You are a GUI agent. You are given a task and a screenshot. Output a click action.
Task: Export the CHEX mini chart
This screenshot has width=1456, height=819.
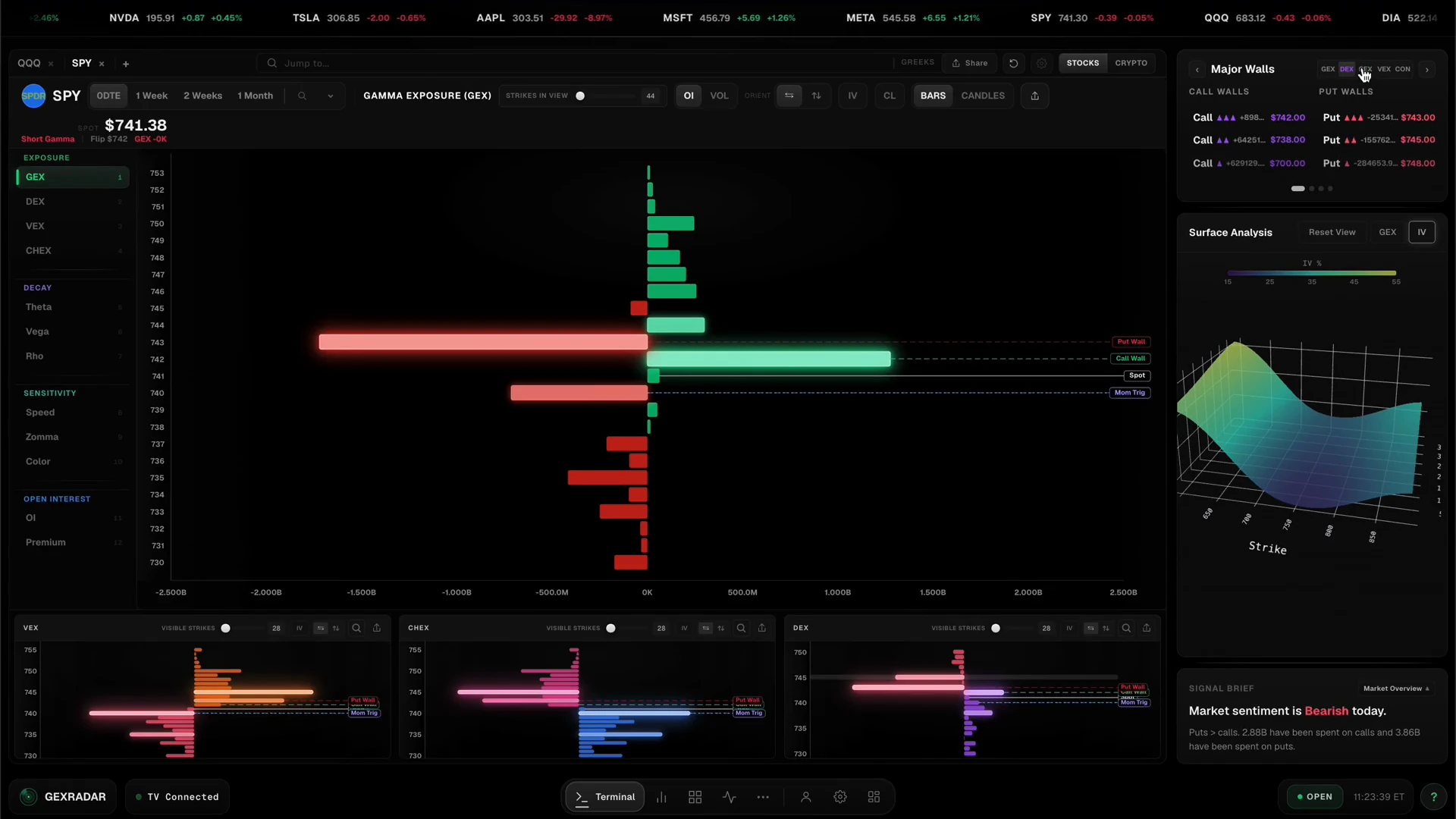point(762,628)
